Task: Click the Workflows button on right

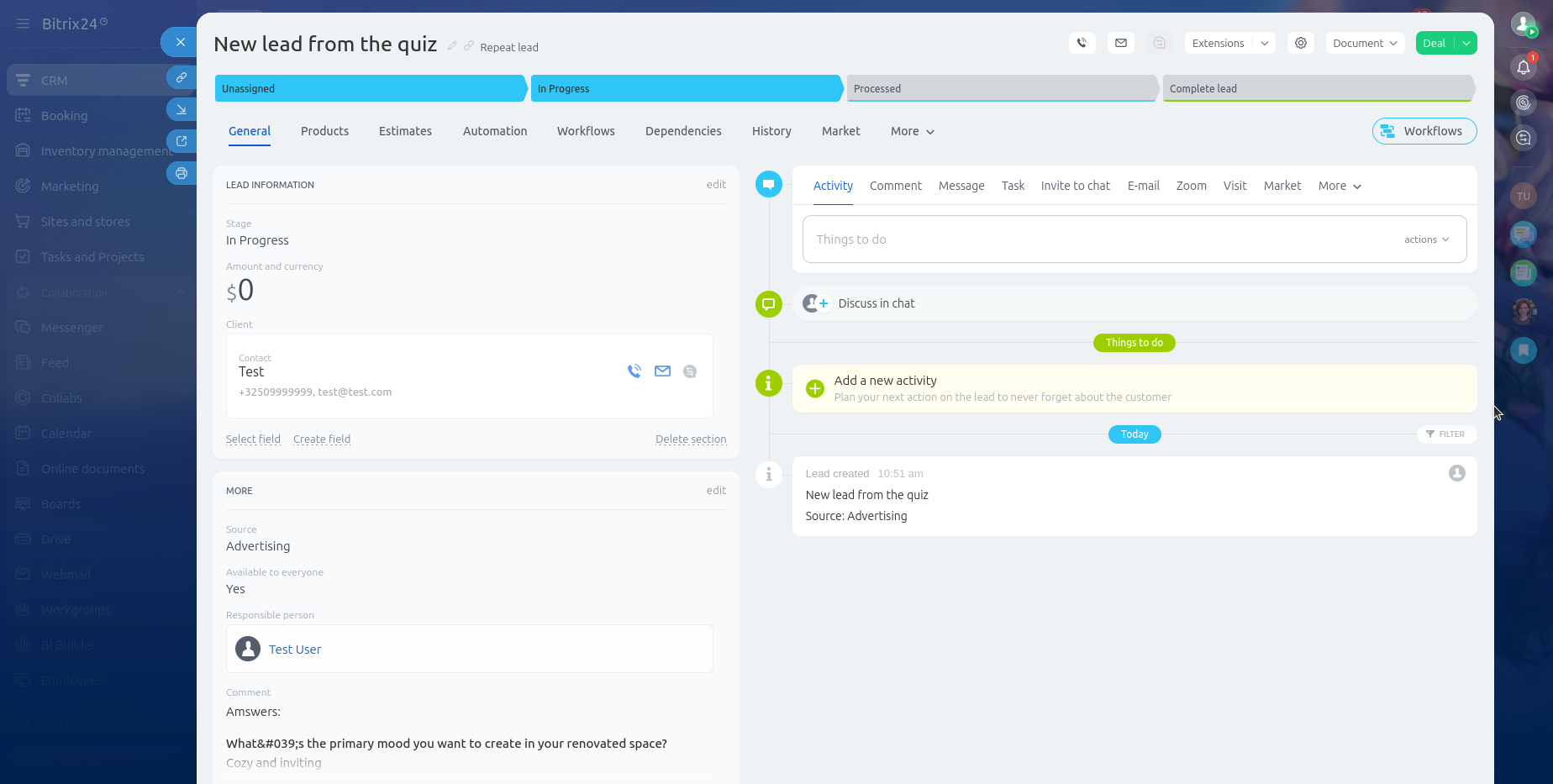Action: point(1424,131)
